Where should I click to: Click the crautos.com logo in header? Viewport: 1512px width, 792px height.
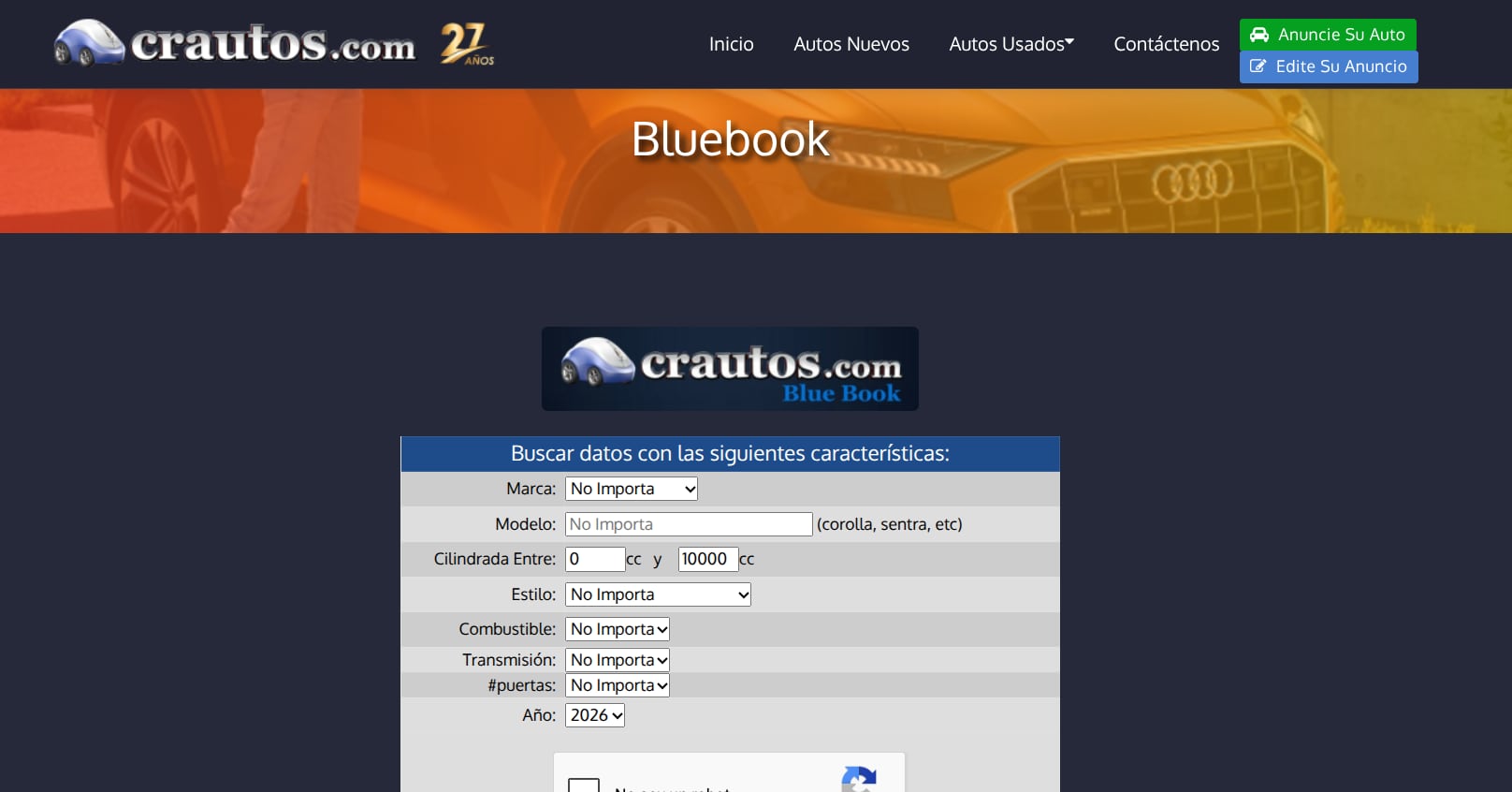pos(234,43)
